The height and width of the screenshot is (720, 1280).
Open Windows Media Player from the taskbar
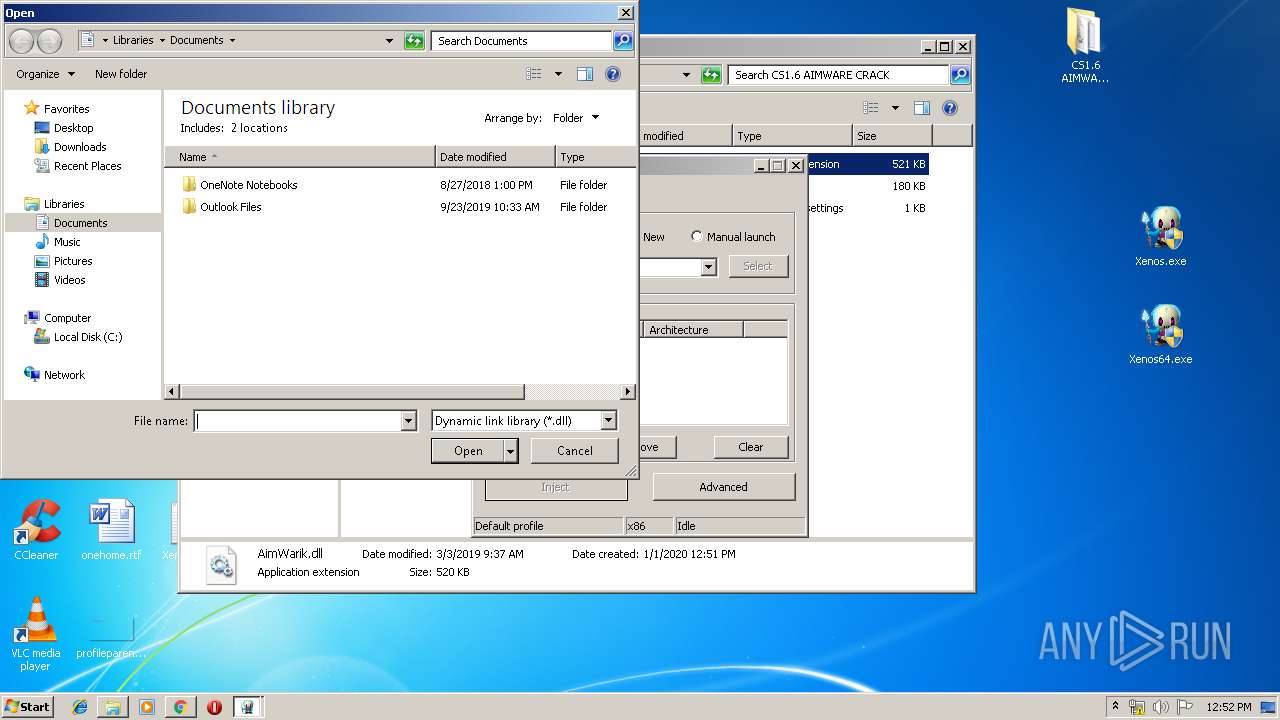147,707
